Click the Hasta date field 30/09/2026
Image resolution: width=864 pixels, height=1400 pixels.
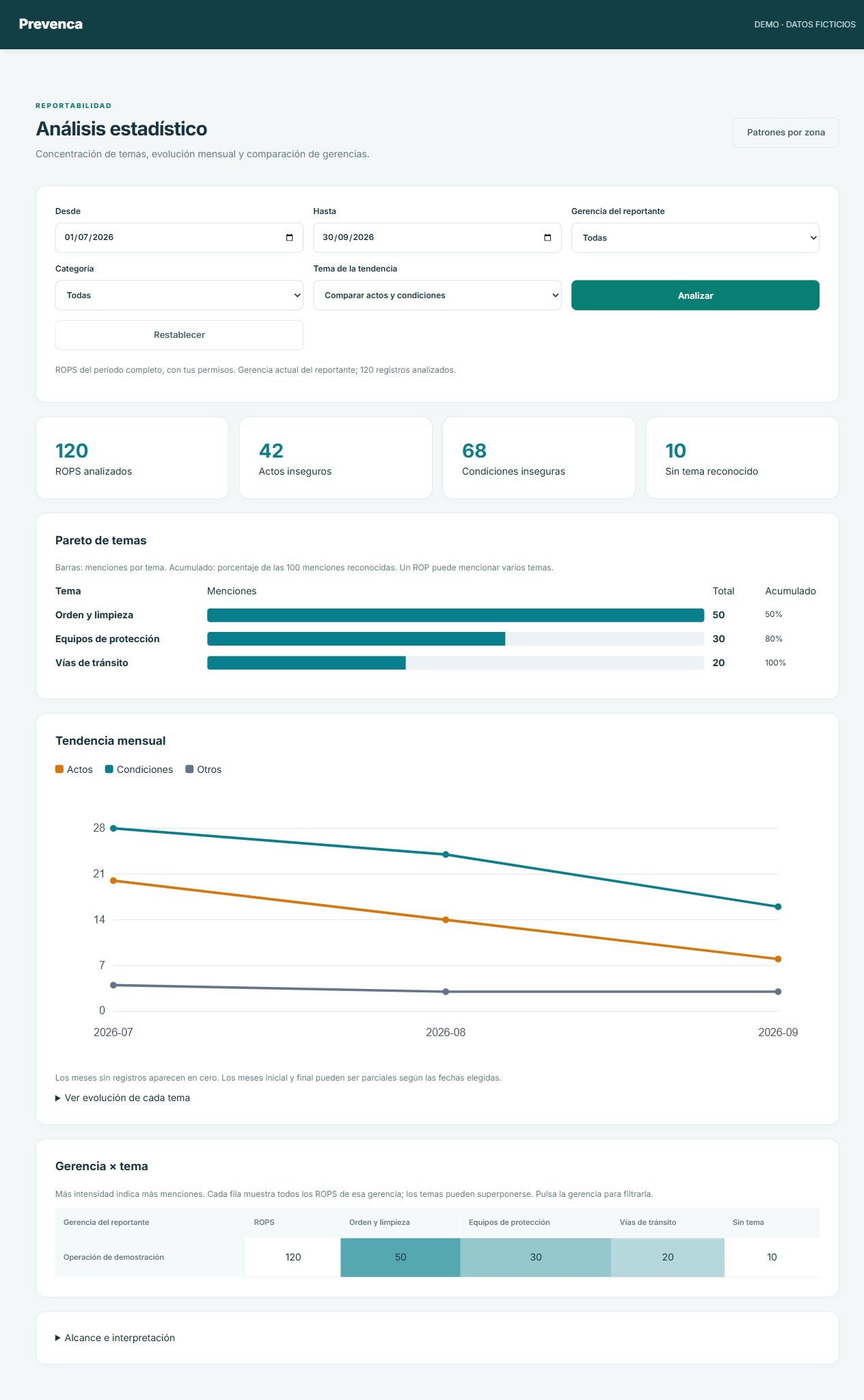click(437, 238)
